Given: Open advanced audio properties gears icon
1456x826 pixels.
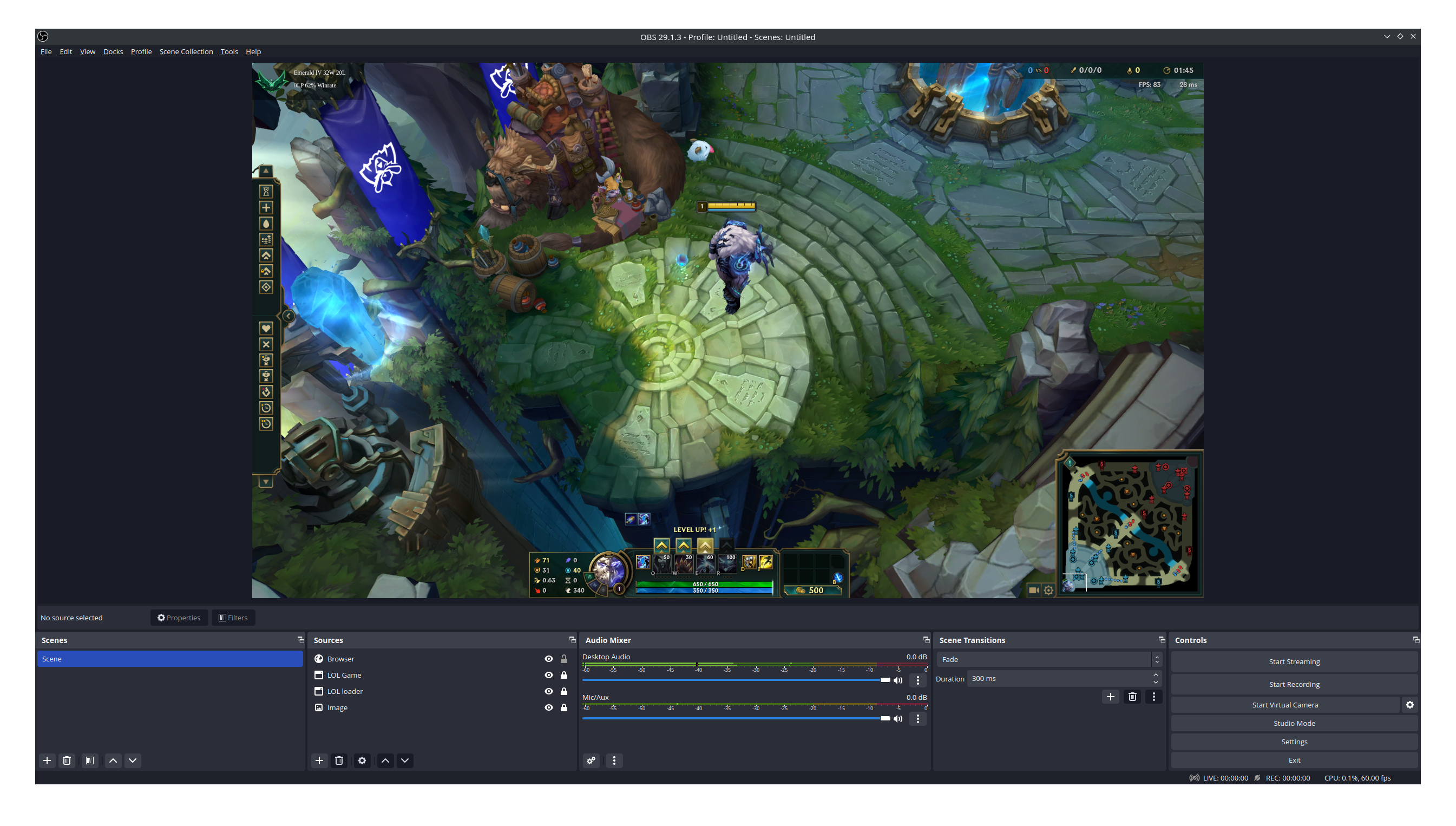Looking at the screenshot, I should pyautogui.click(x=591, y=760).
